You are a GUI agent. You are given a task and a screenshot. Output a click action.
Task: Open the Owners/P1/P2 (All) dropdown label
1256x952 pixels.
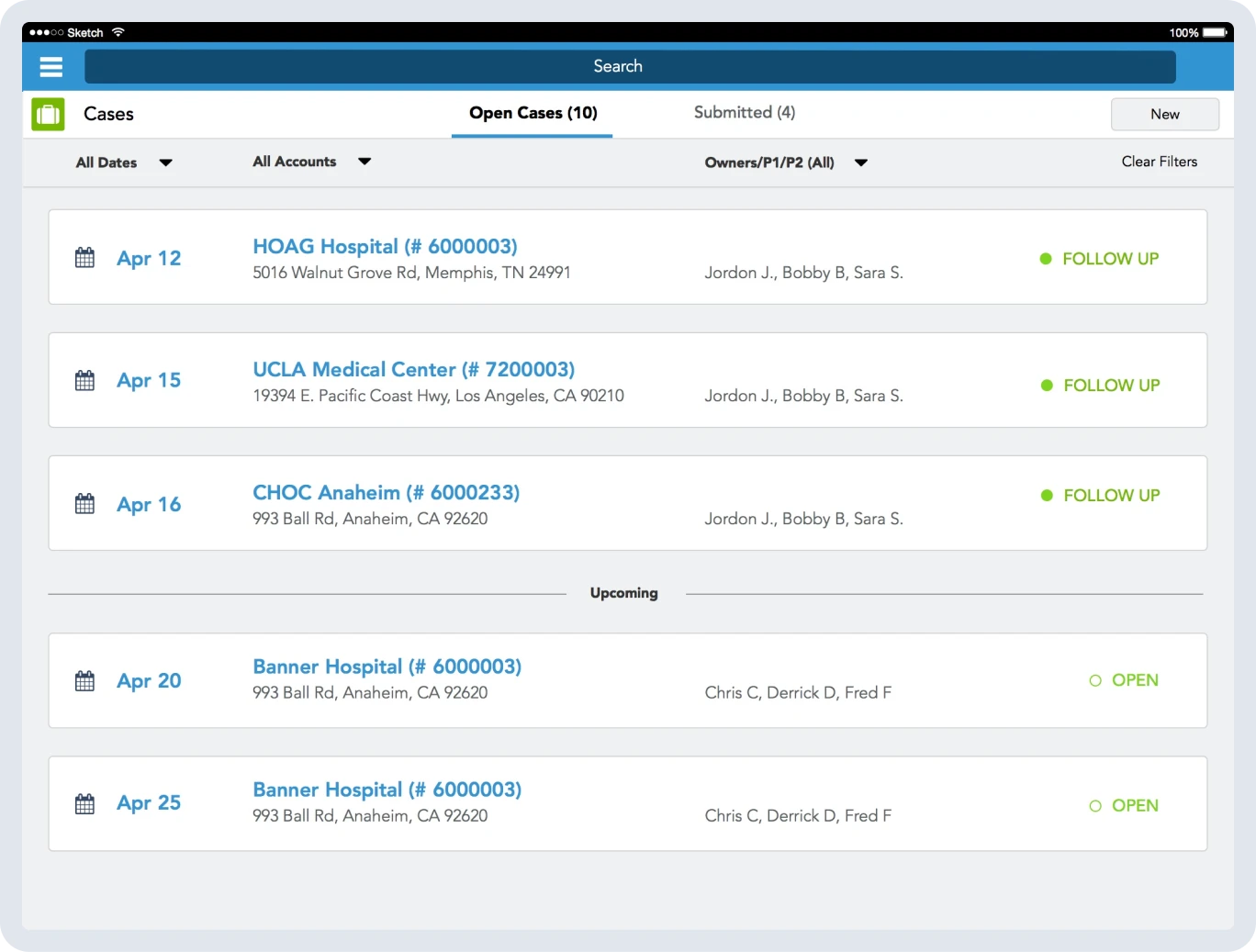(769, 162)
